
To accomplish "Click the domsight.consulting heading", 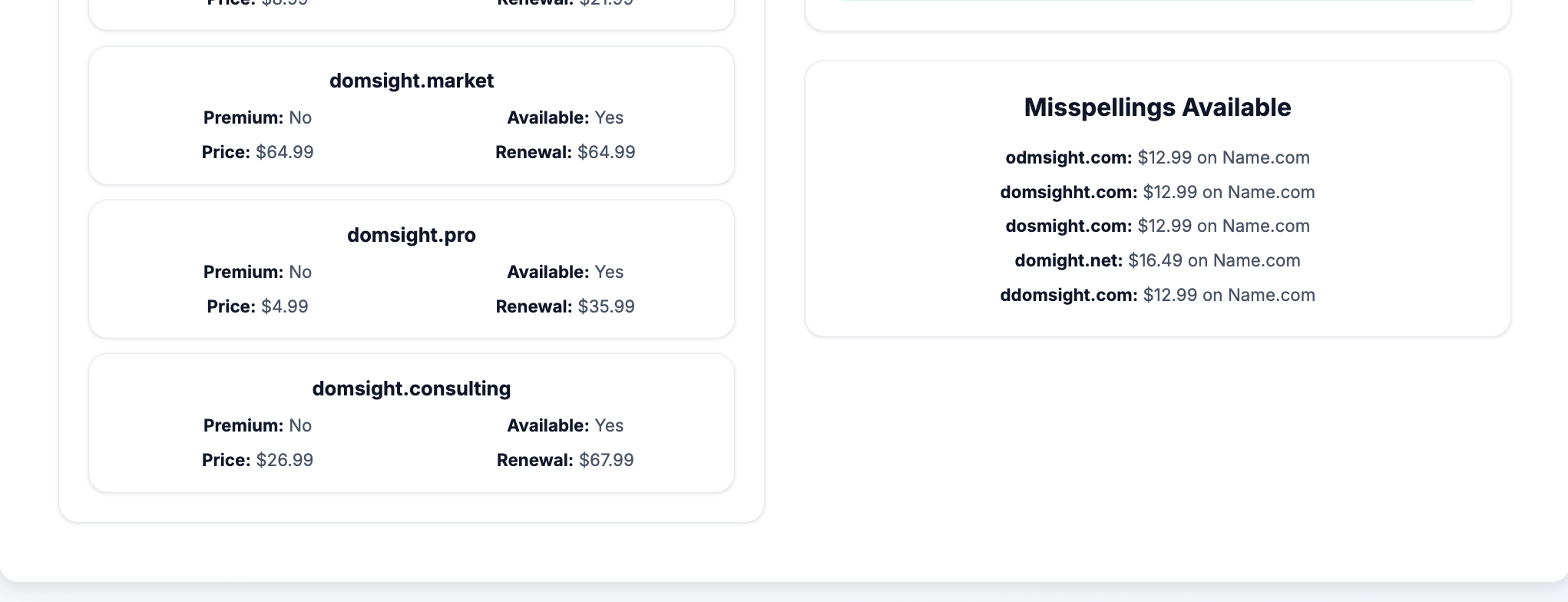I will point(412,389).
